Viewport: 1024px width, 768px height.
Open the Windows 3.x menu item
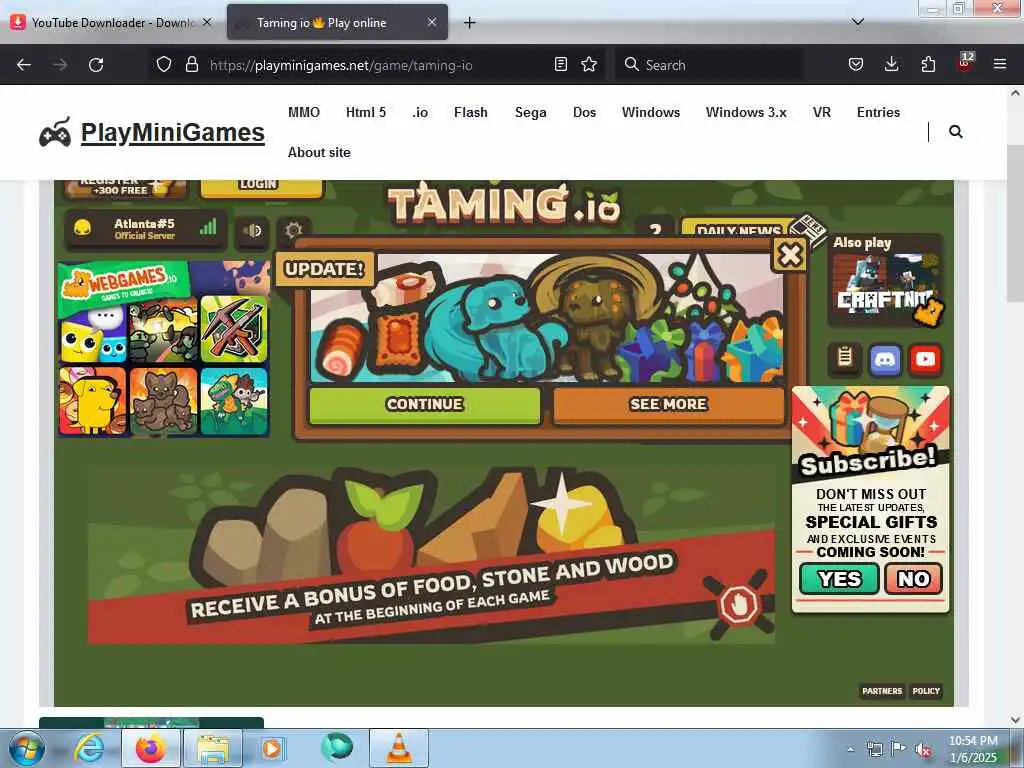746,112
